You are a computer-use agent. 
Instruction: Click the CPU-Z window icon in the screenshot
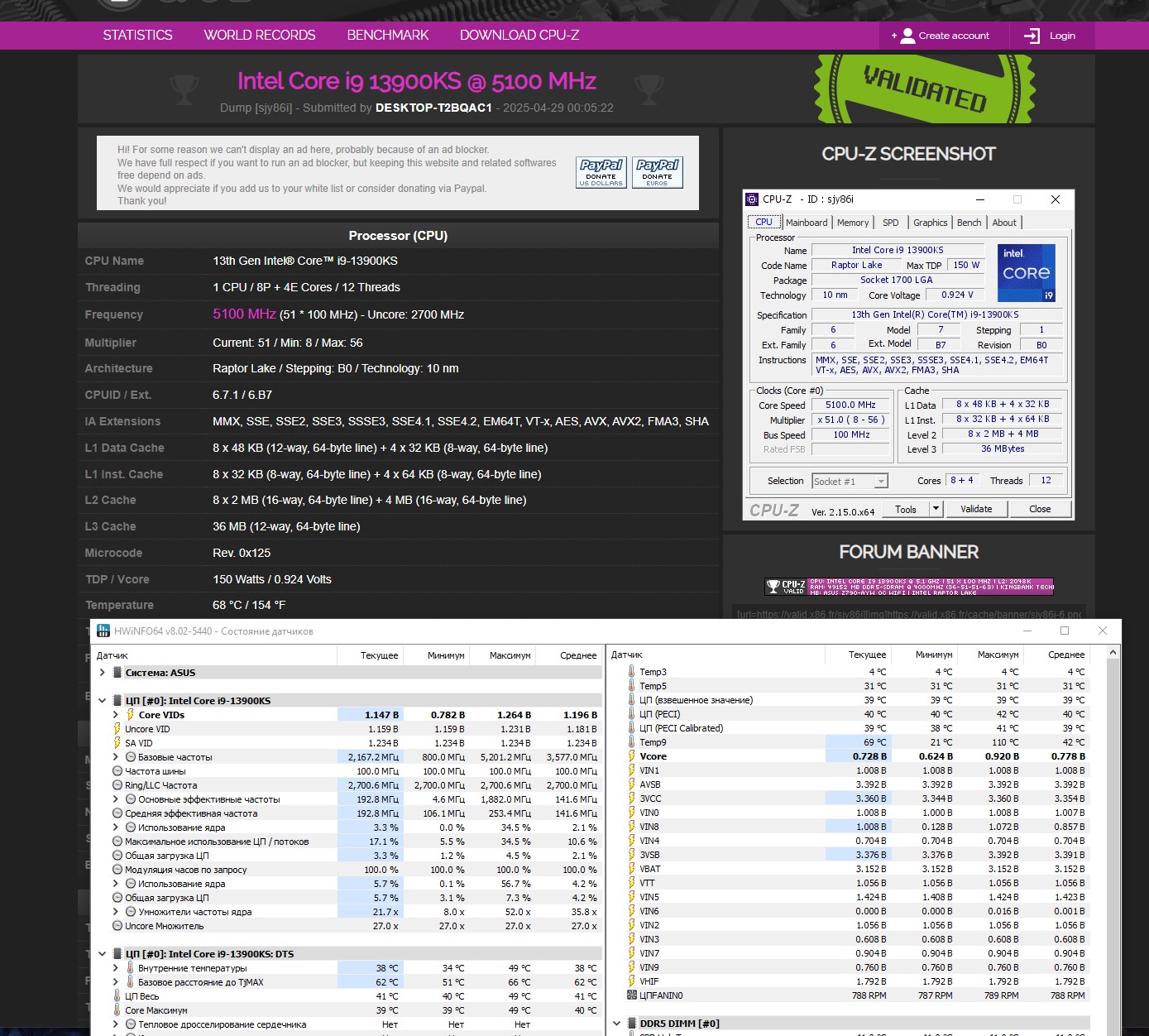[x=752, y=199]
